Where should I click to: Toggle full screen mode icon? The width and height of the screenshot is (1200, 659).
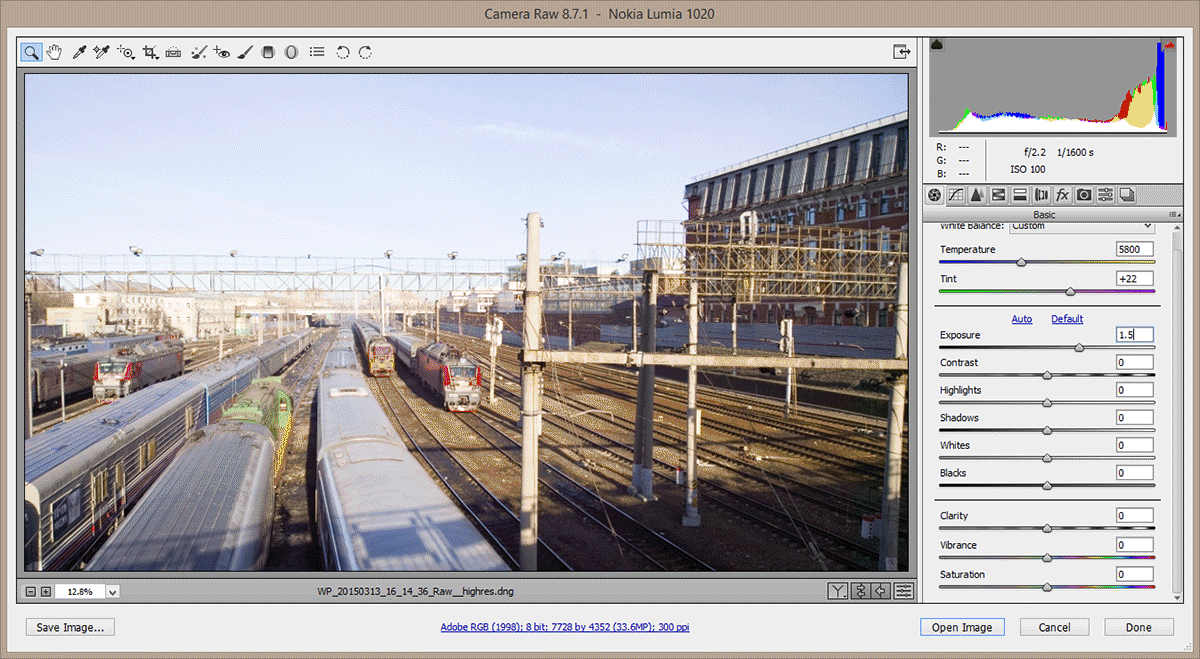(x=901, y=52)
